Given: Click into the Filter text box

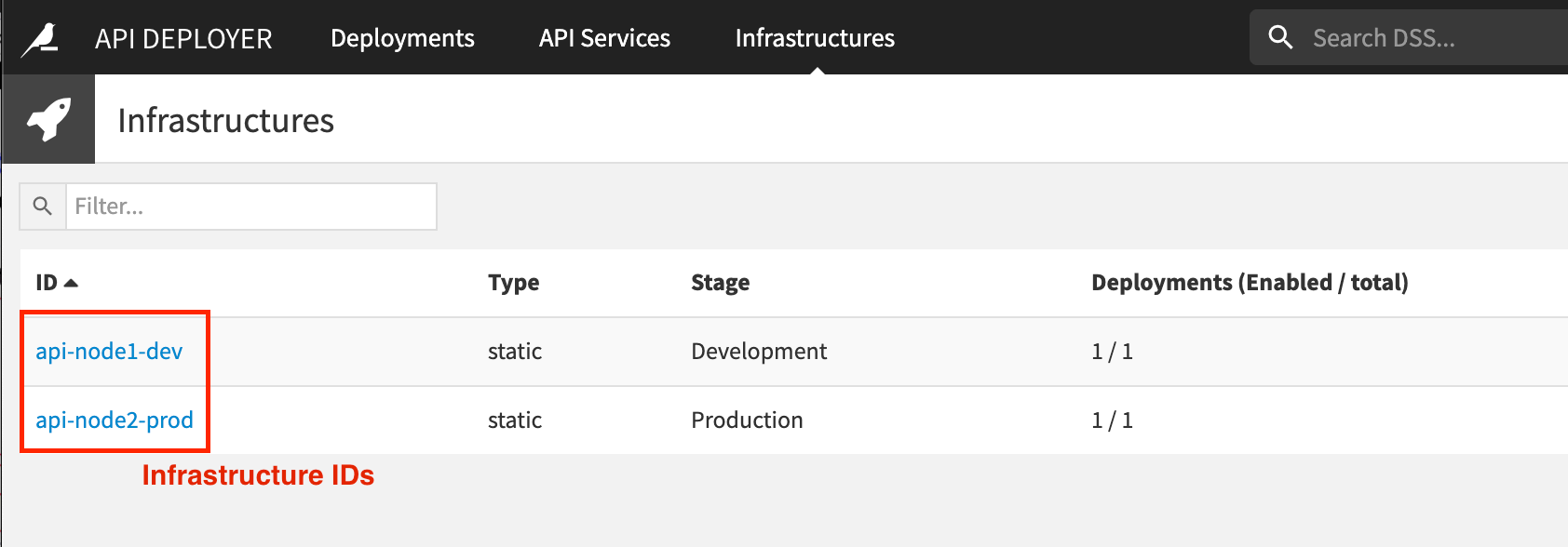Looking at the screenshot, I should [x=250, y=207].
